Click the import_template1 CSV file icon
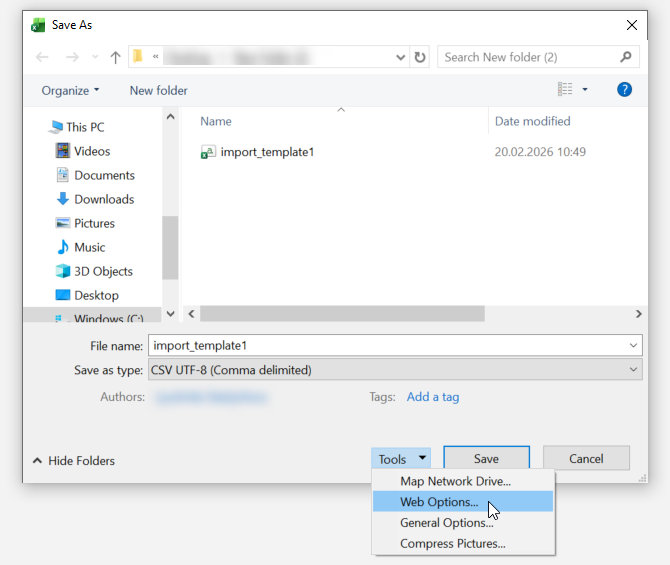 (208, 152)
